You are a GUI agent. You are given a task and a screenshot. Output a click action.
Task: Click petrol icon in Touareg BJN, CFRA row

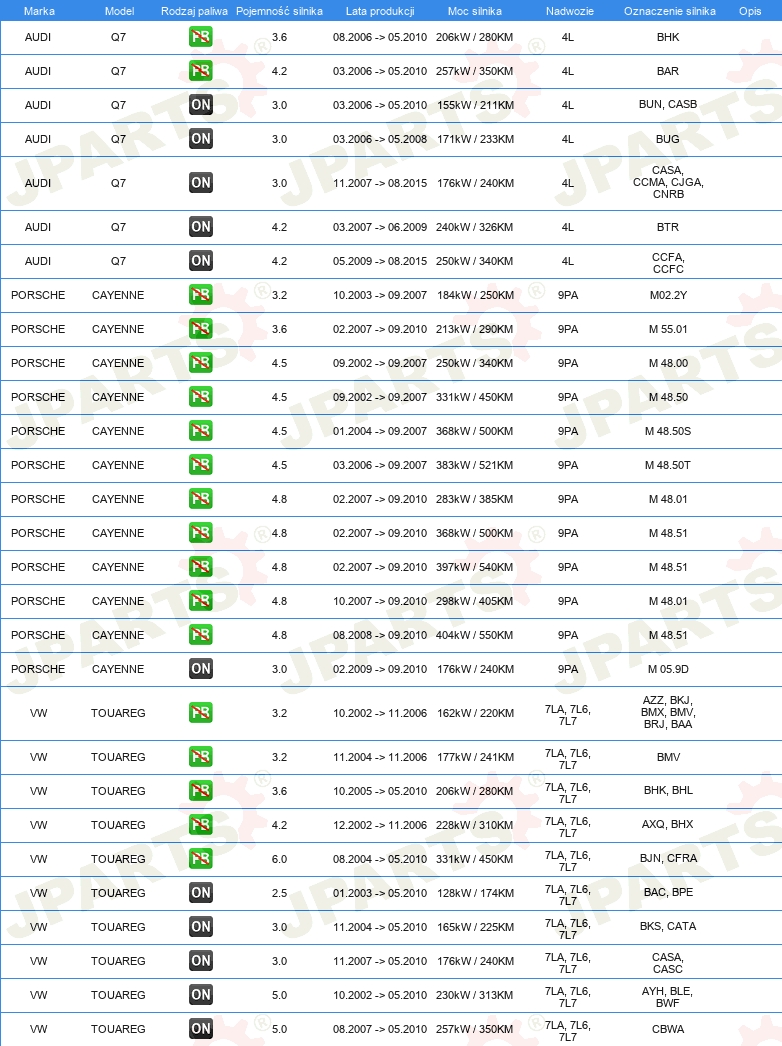pos(200,859)
